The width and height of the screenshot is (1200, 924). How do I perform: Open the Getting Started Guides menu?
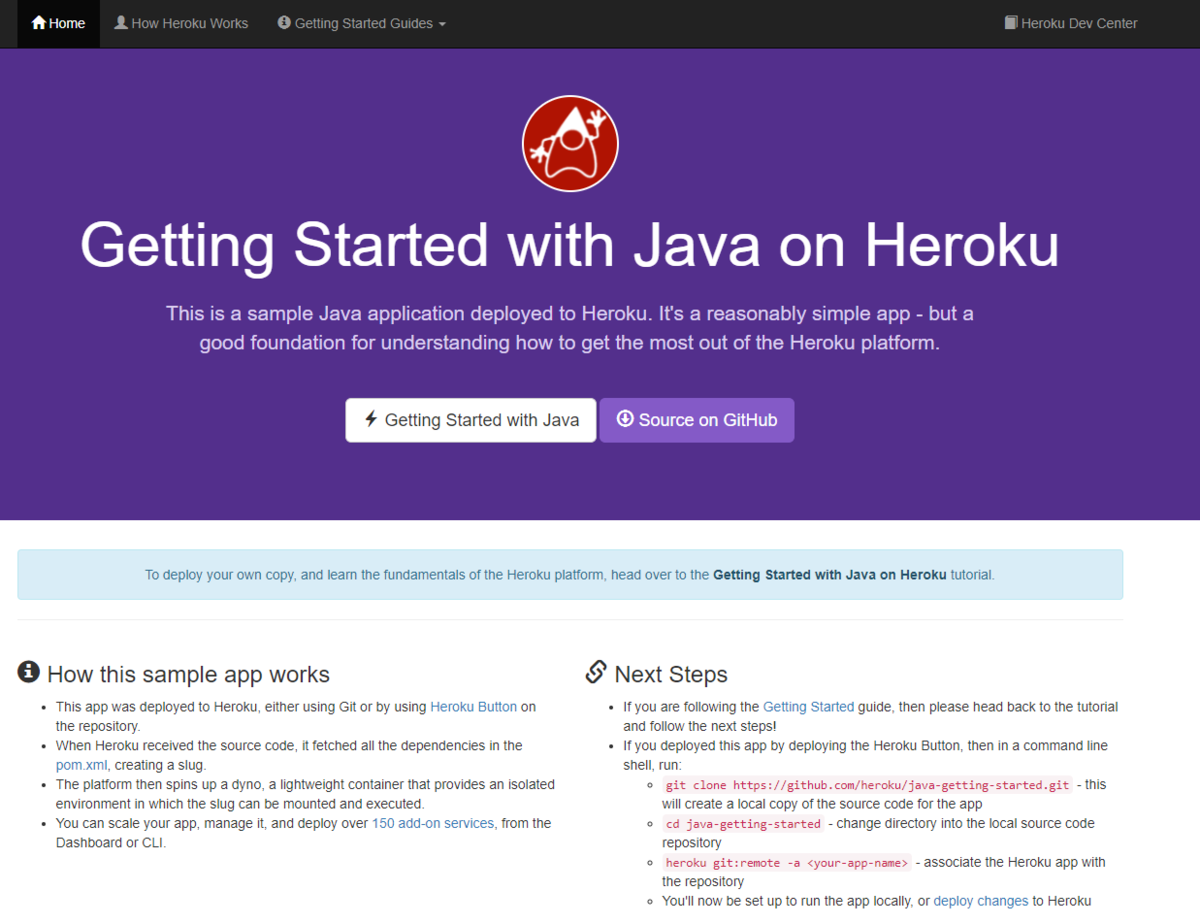(362, 23)
